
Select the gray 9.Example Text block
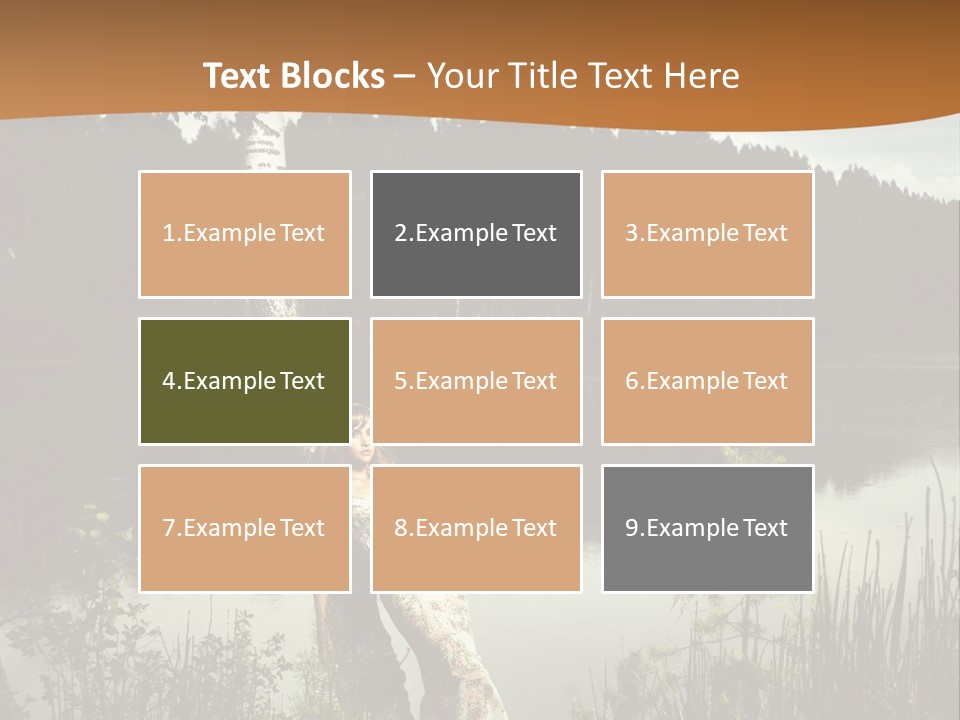click(708, 528)
